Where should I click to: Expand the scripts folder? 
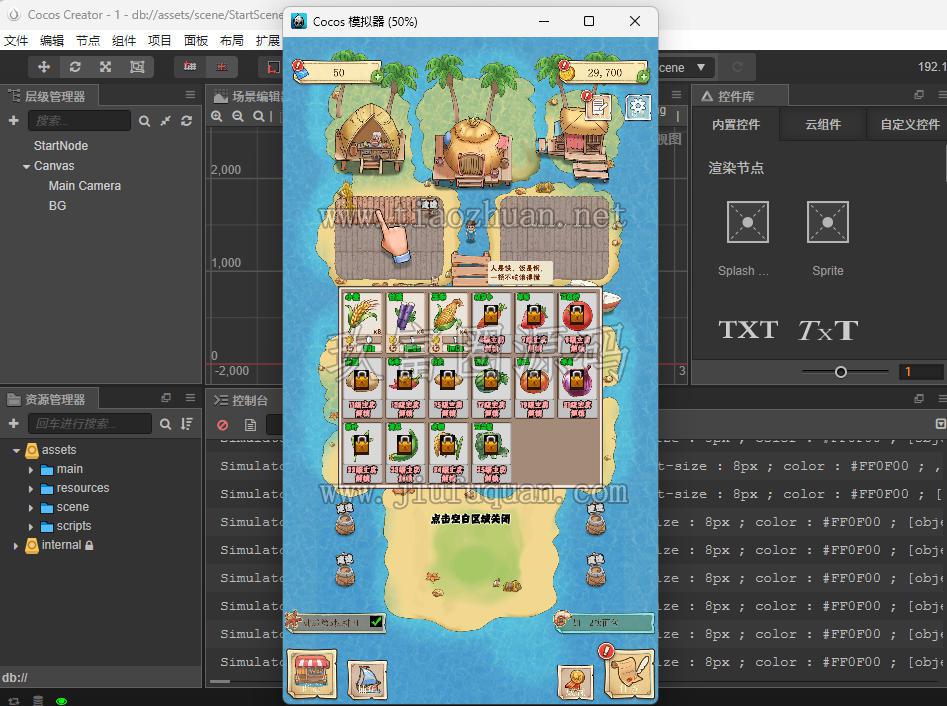(x=31, y=527)
